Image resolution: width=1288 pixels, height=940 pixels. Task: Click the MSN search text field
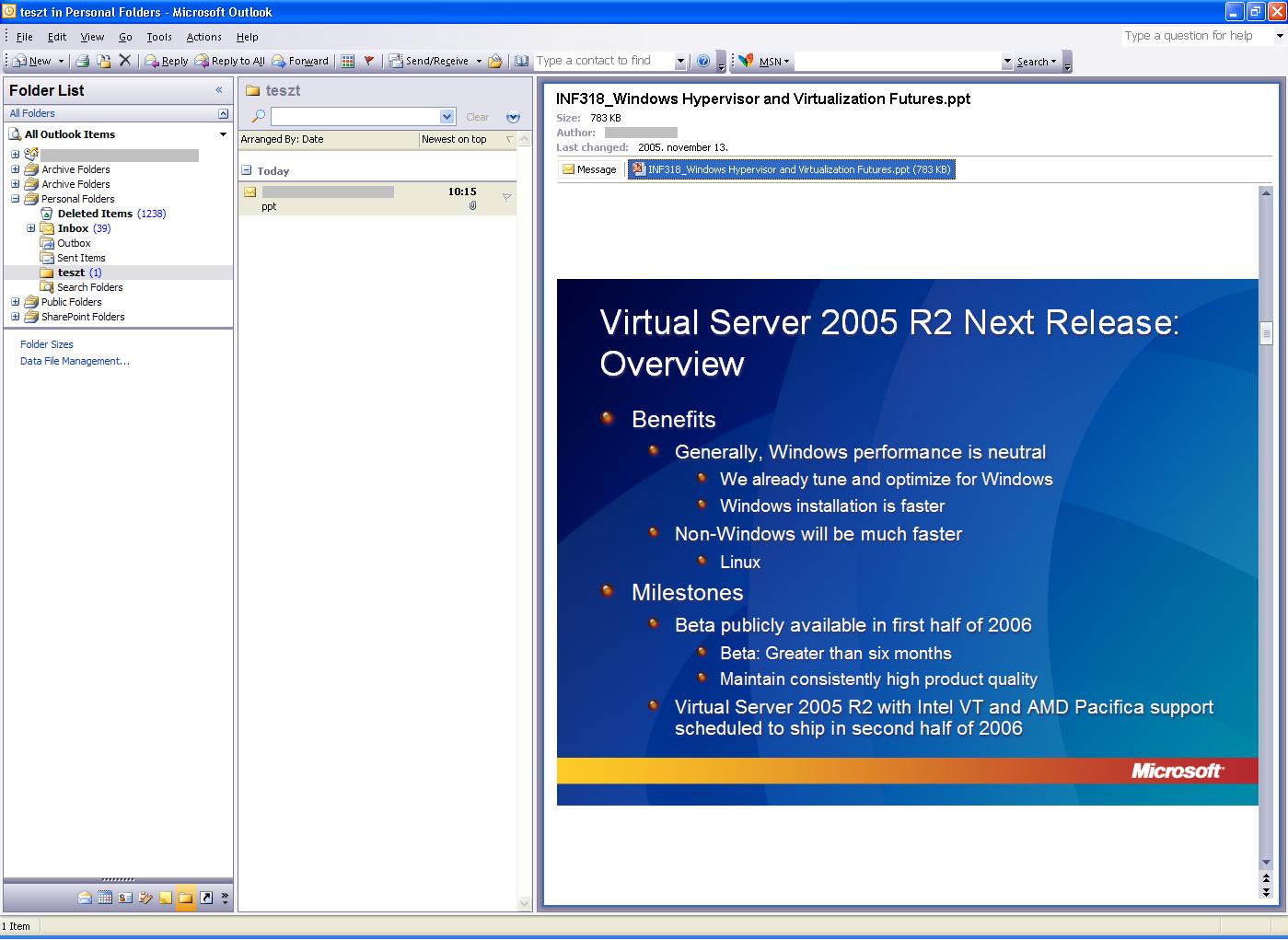click(898, 61)
